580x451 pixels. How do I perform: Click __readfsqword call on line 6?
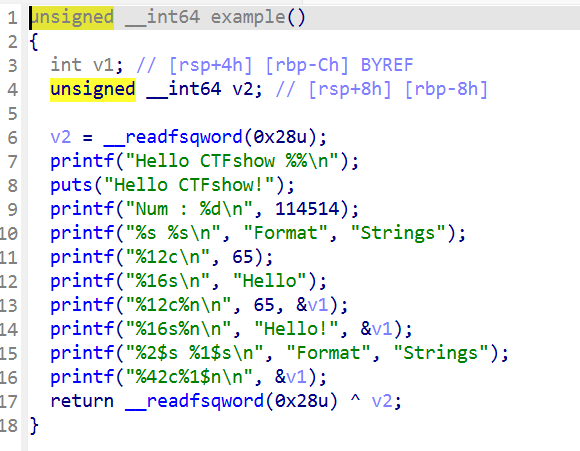[x=172, y=137]
